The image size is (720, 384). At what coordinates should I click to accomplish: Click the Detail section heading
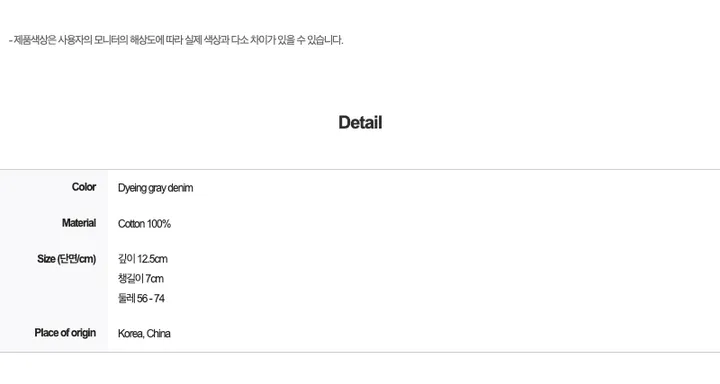360,123
